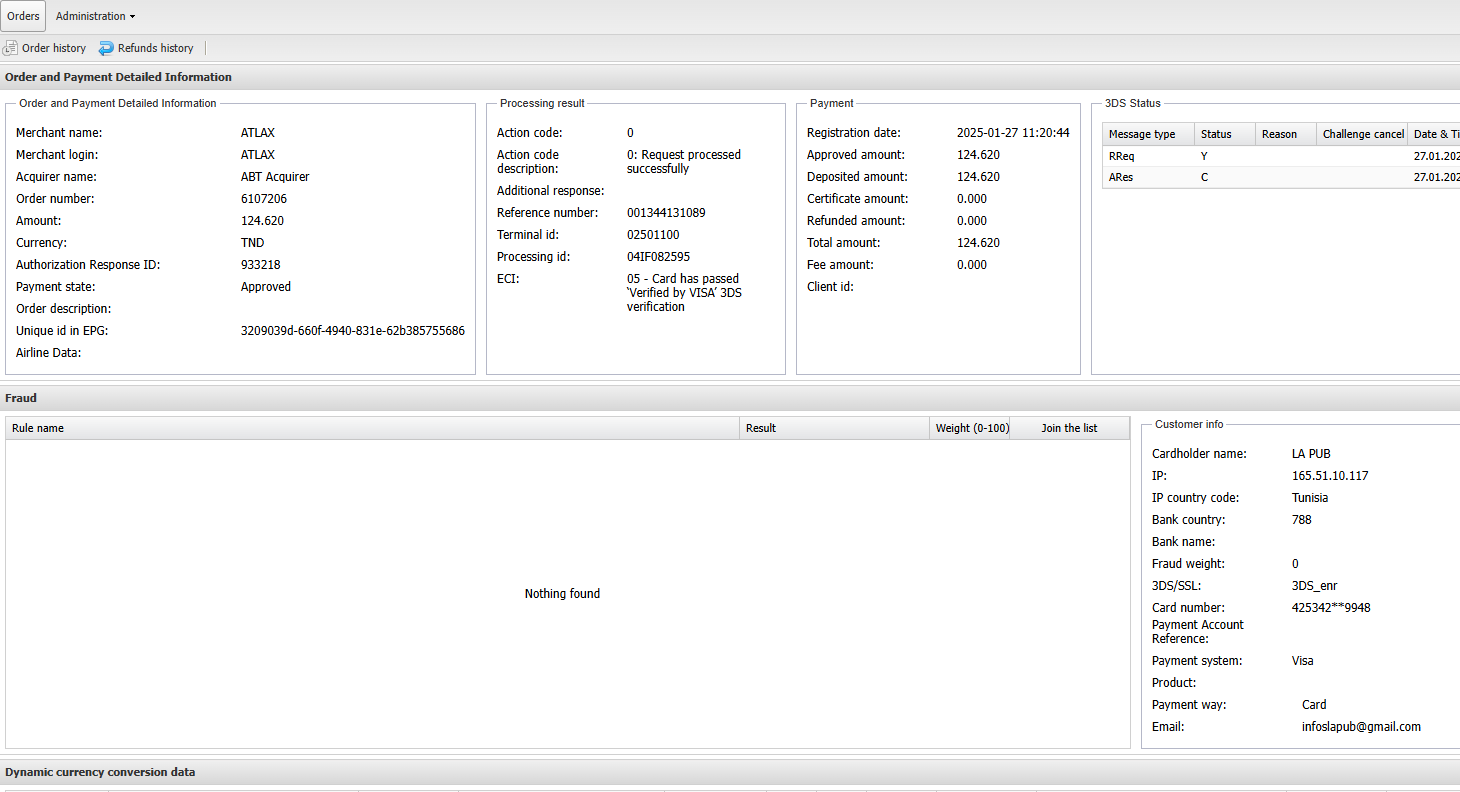The width and height of the screenshot is (1460, 792).
Task: Click the reference number 001344131089
Action: pos(665,213)
